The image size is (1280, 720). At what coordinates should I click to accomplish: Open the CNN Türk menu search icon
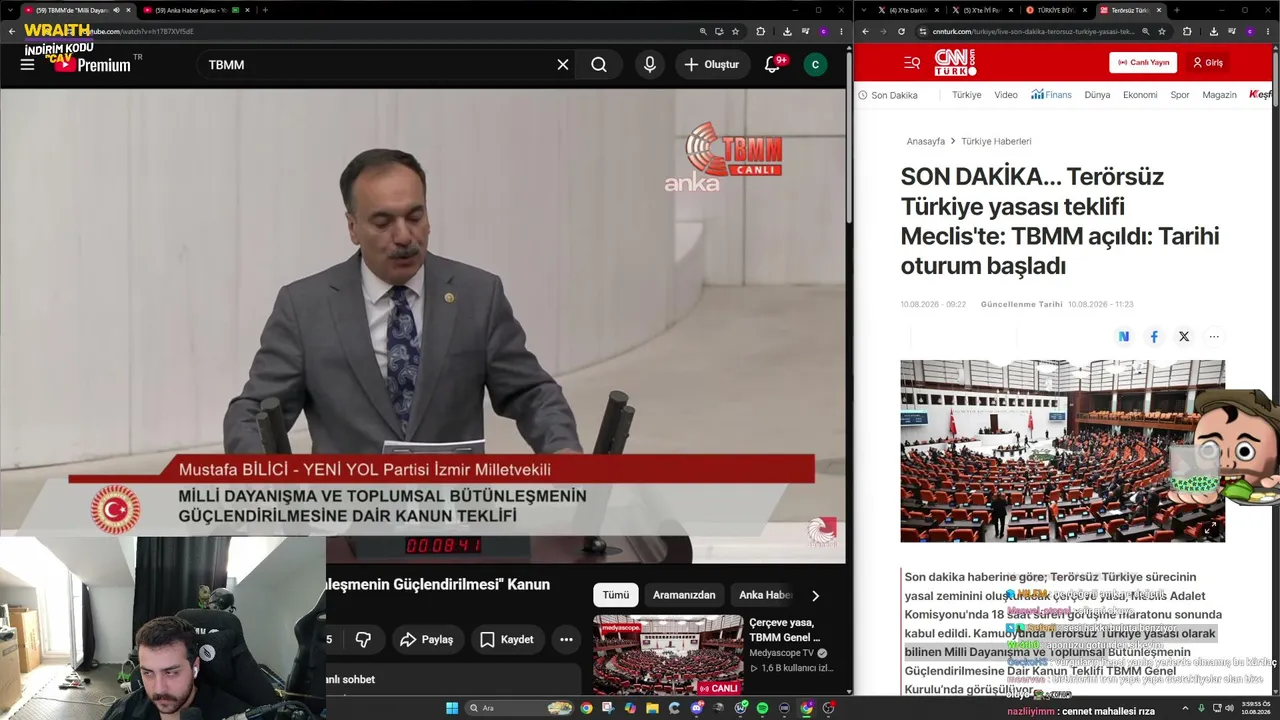coord(912,63)
